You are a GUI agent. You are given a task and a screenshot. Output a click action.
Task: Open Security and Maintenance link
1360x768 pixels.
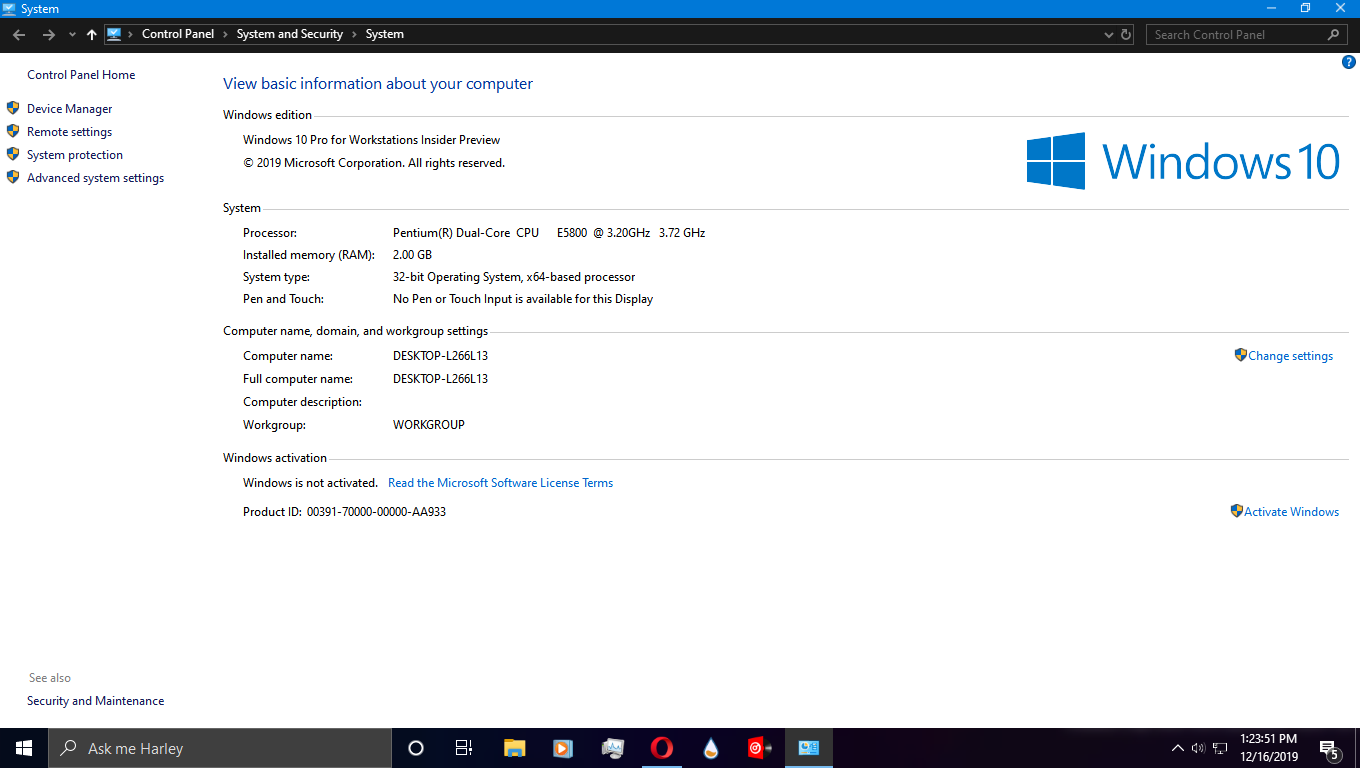pos(95,701)
